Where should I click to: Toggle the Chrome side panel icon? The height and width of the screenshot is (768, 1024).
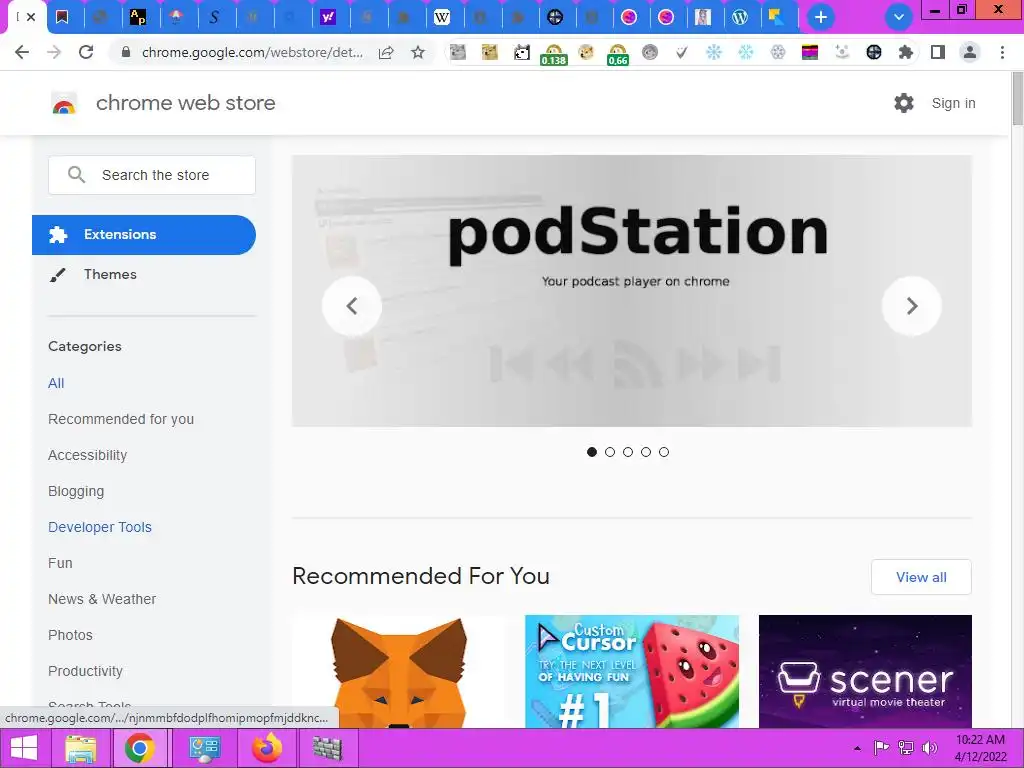[938, 52]
